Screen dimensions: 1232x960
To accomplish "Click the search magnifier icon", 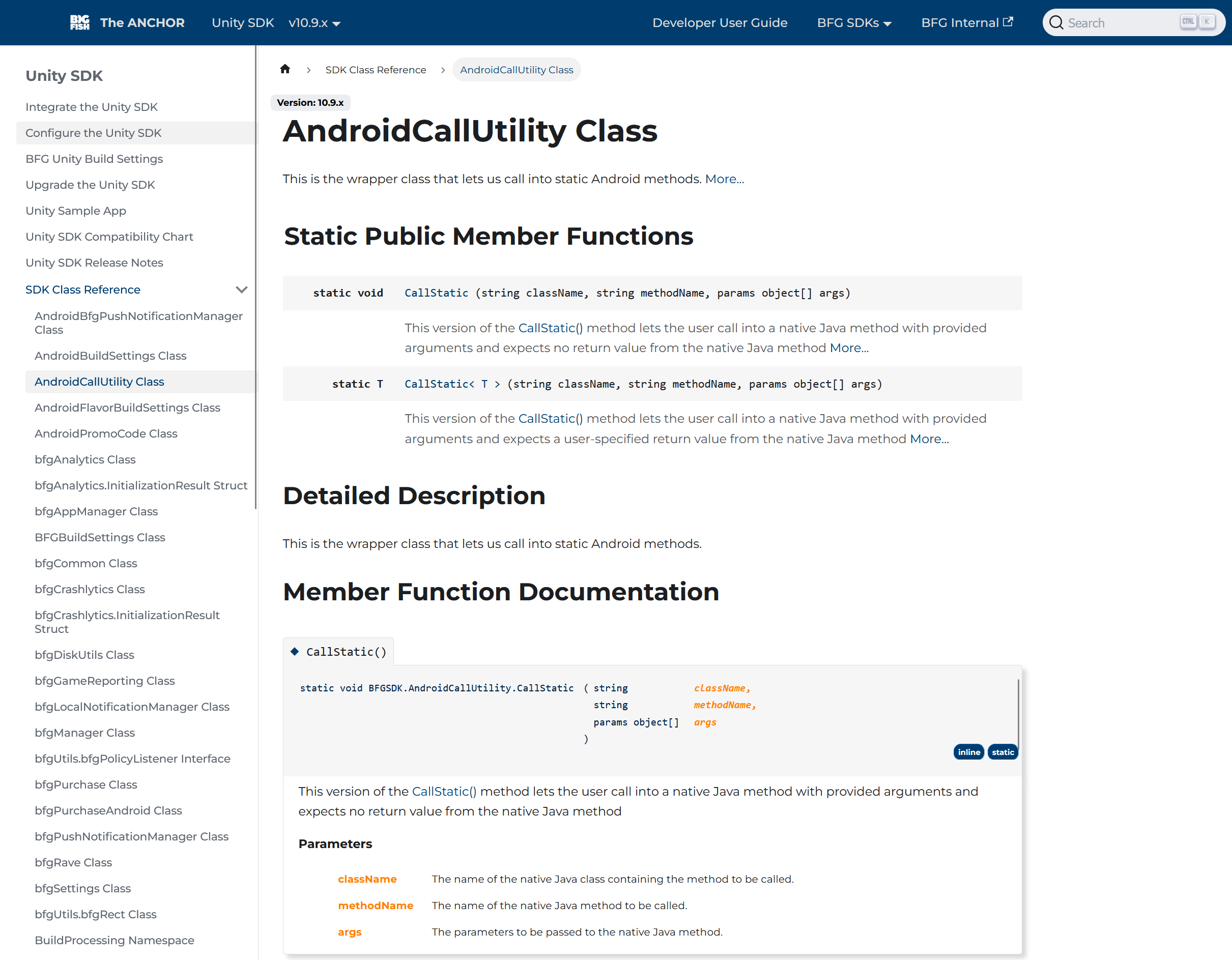I will click(x=1056, y=22).
